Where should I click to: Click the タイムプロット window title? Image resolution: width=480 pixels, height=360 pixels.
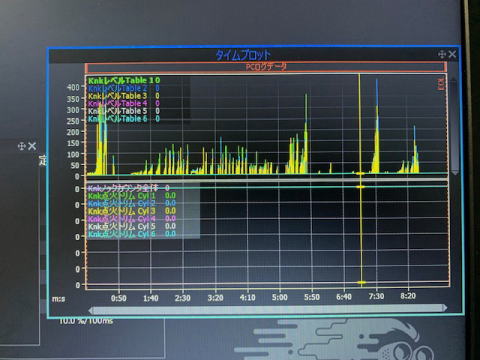243,55
